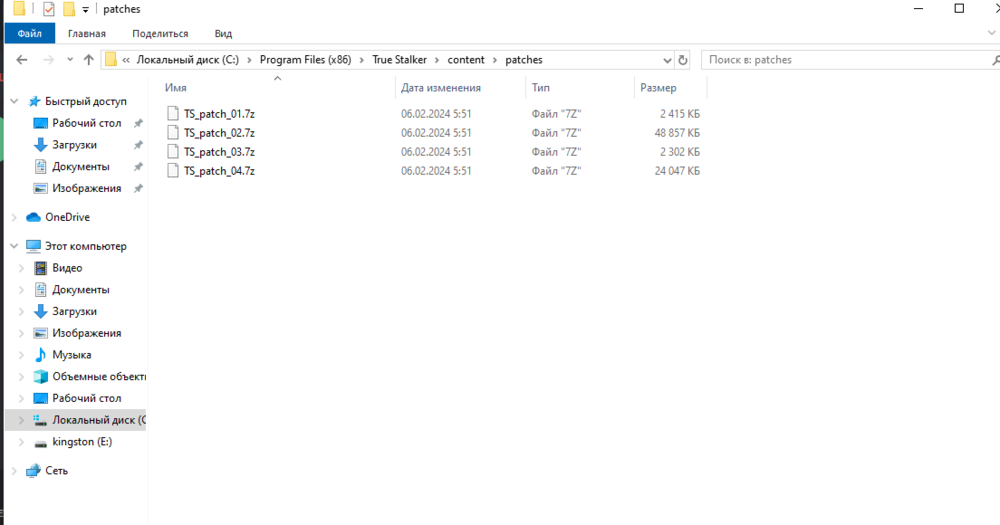
Task: Expand the Видео tree node
Action: pyautogui.click(x=22, y=268)
